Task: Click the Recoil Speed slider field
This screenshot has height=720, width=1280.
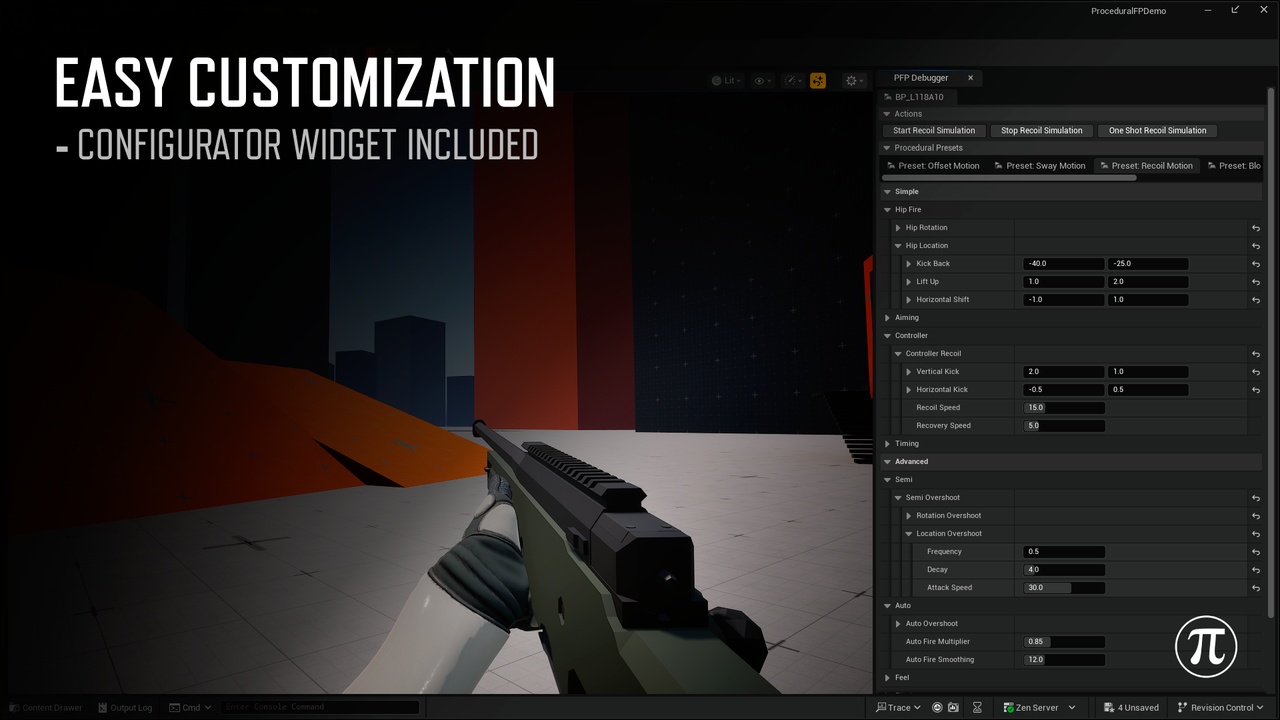Action: 1064,408
